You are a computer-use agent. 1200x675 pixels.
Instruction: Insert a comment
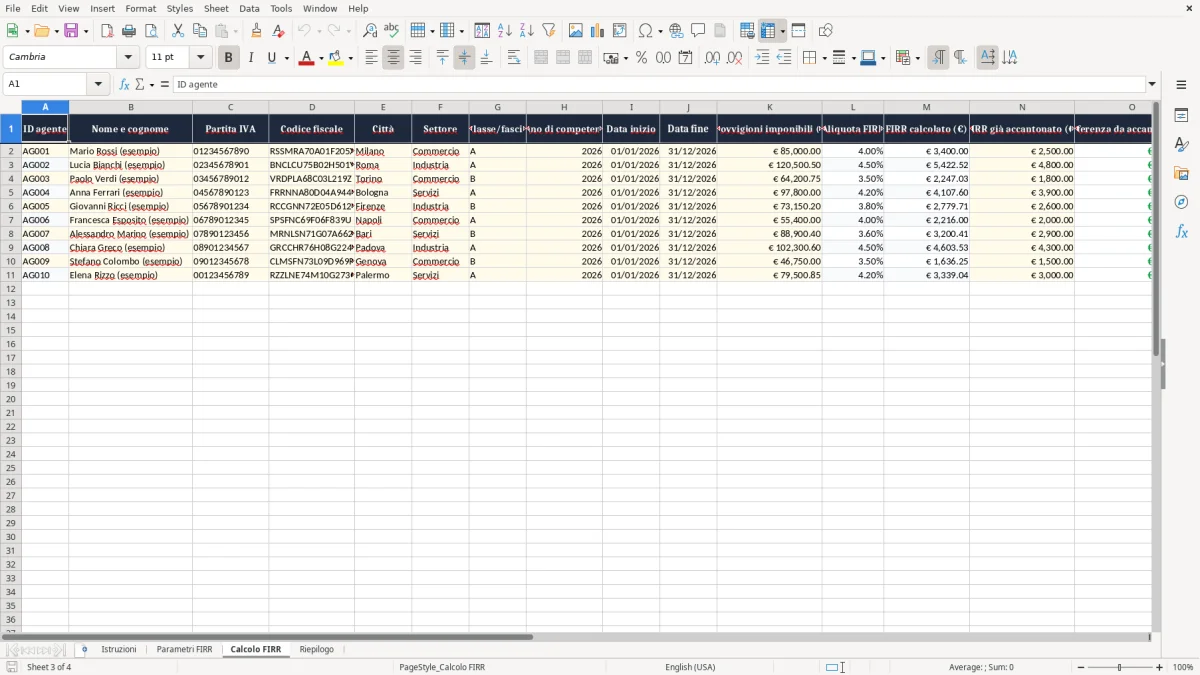pyautogui.click(x=698, y=31)
